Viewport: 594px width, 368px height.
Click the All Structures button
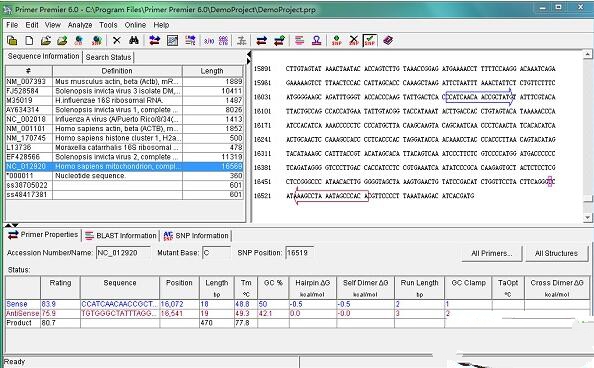click(x=556, y=254)
